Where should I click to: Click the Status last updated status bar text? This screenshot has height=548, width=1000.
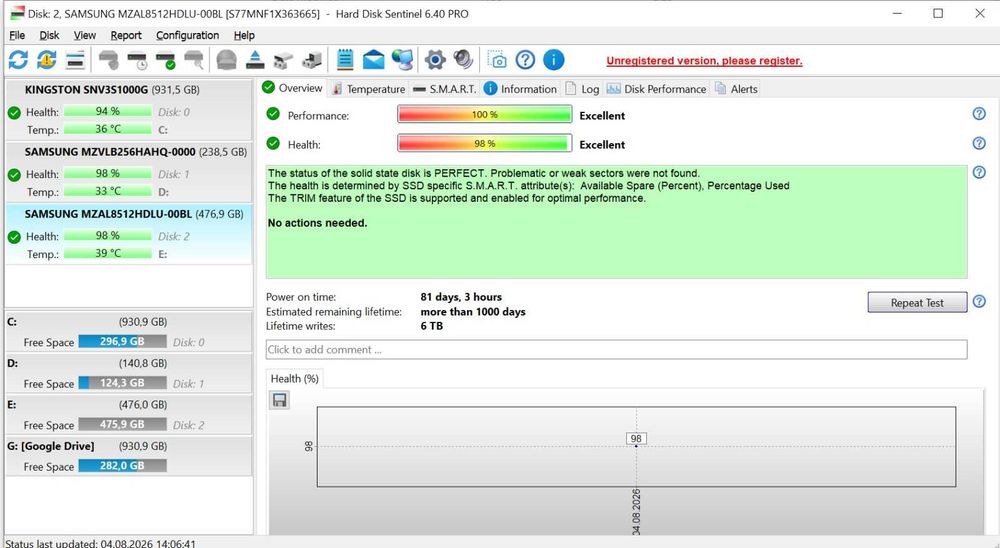click(x=101, y=544)
